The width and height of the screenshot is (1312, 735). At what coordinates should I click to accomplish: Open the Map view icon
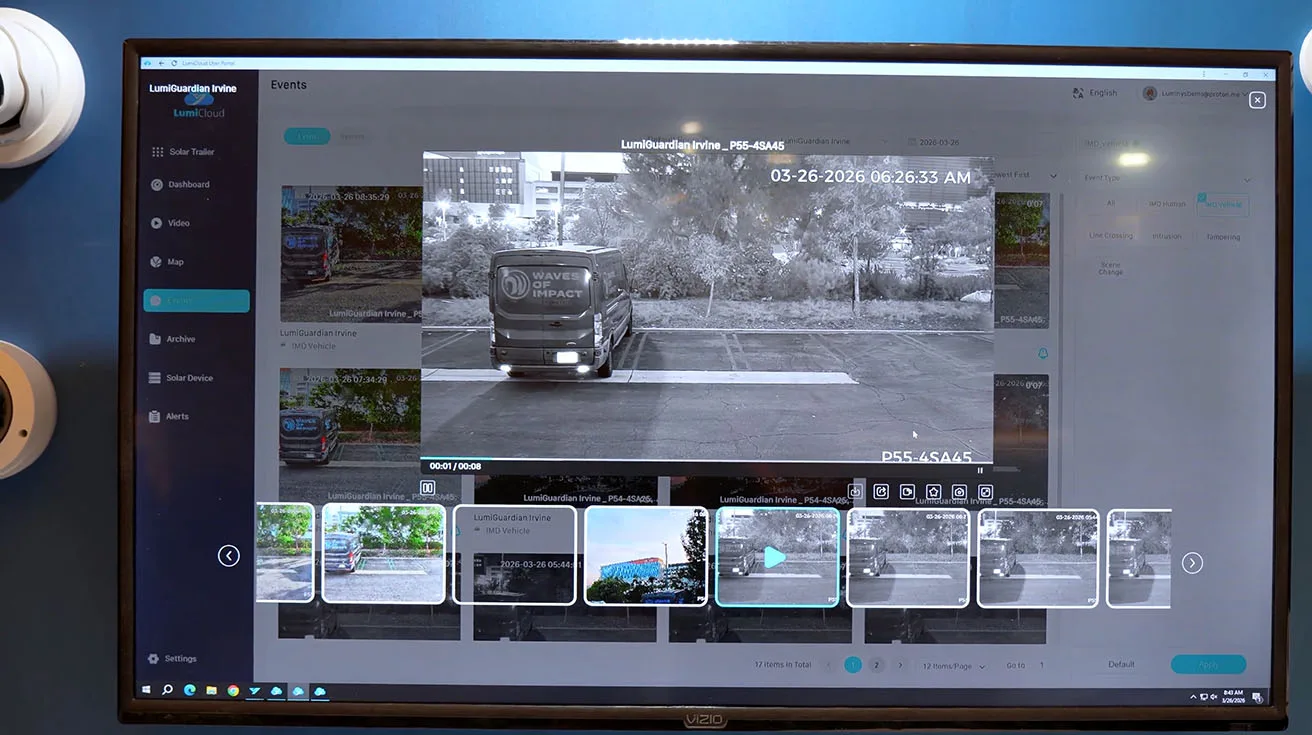point(156,262)
